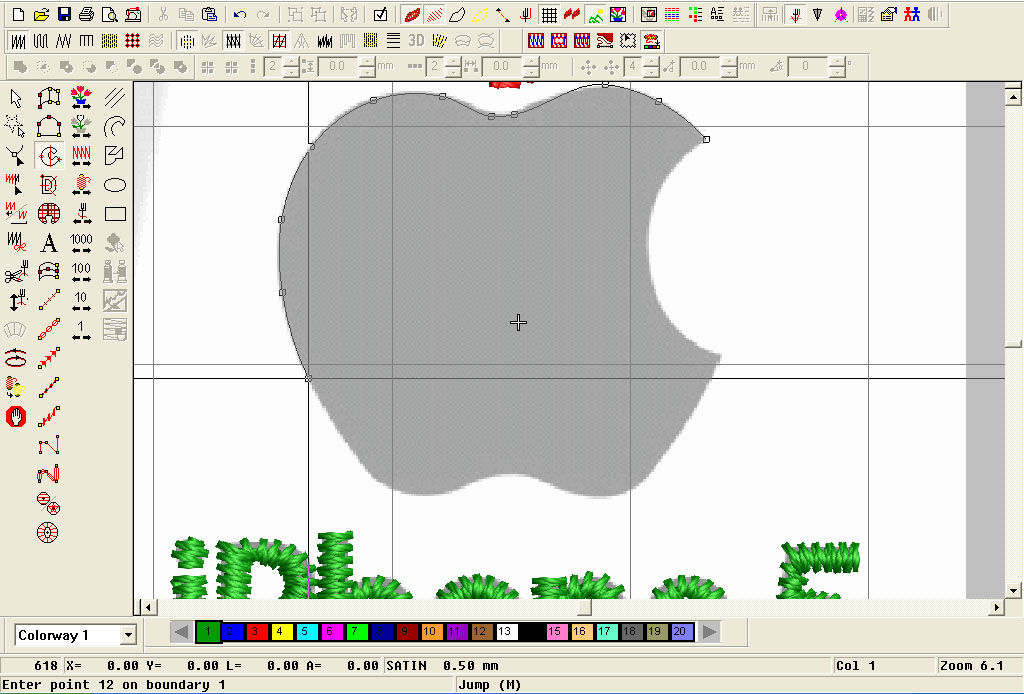Choose the Lettering A tool
The height and width of the screenshot is (694, 1024).
48,243
